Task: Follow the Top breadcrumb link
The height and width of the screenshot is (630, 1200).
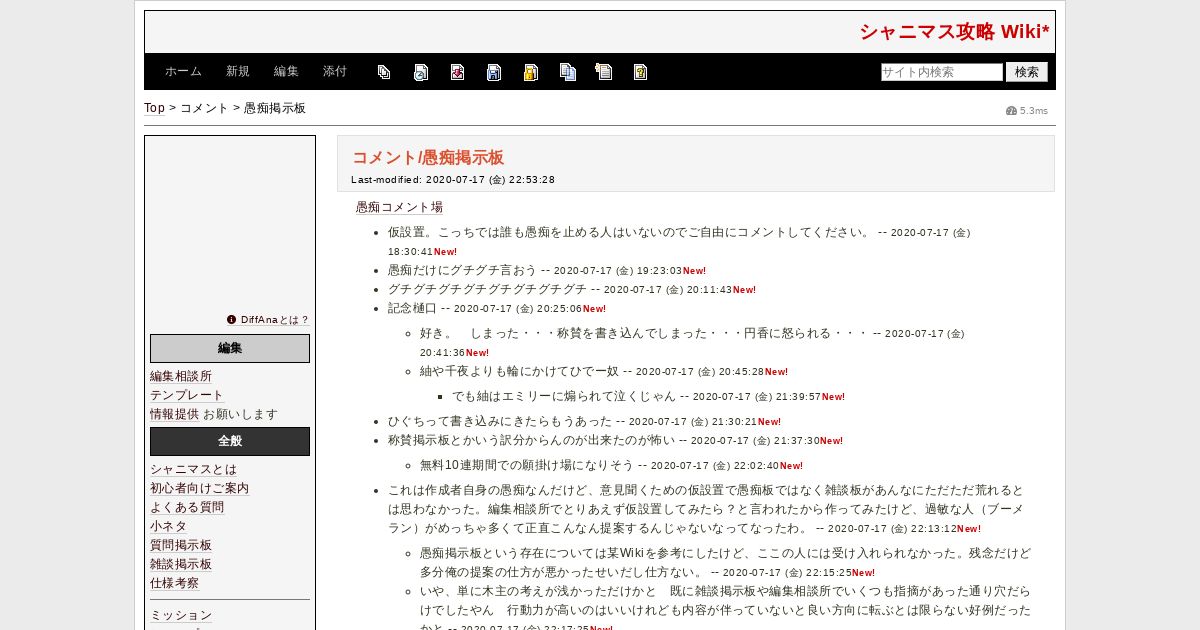Action: point(154,108)
